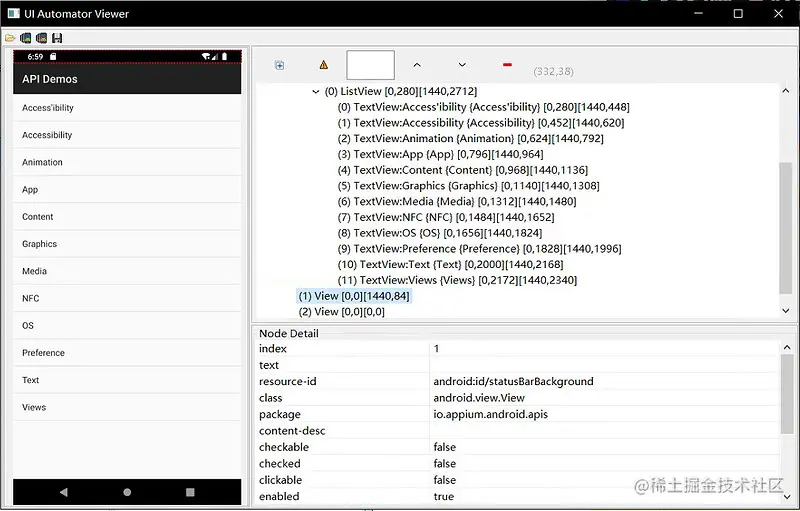This screenshot has width=800, height=511.
Task: Click Content in the phone screenshot
Action: click(x=127, y=217)
